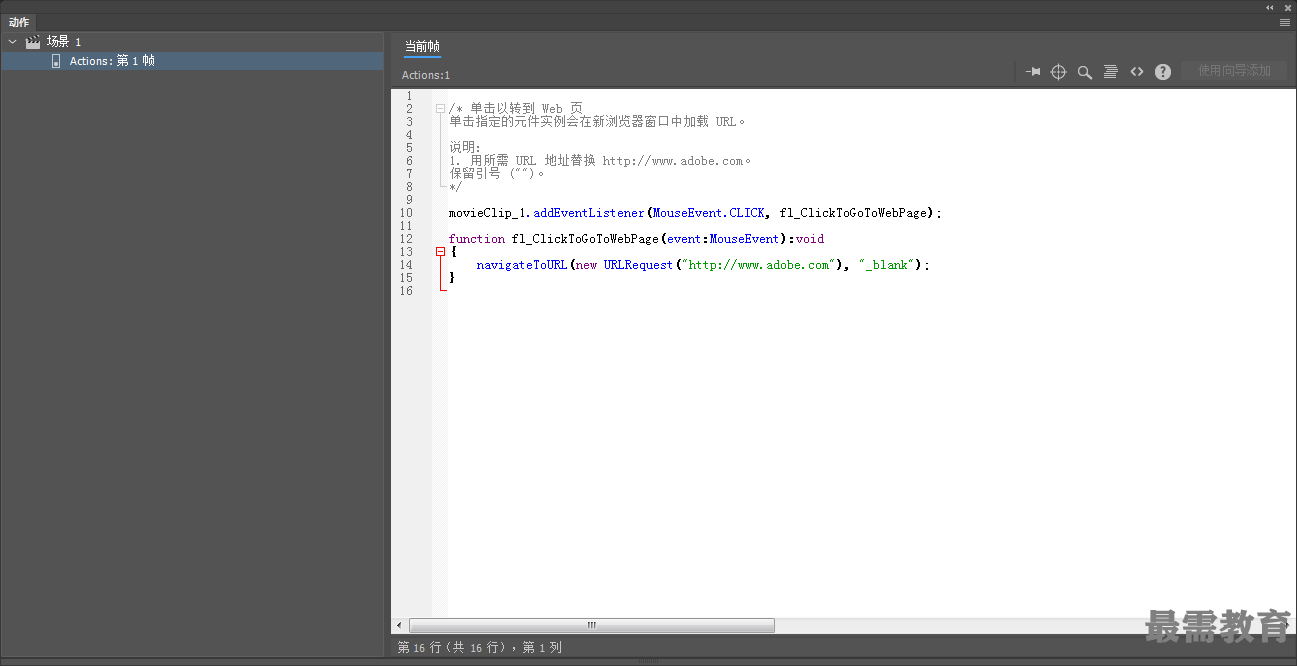
Task: Click the format code icon
Action: click(1111, 72)
